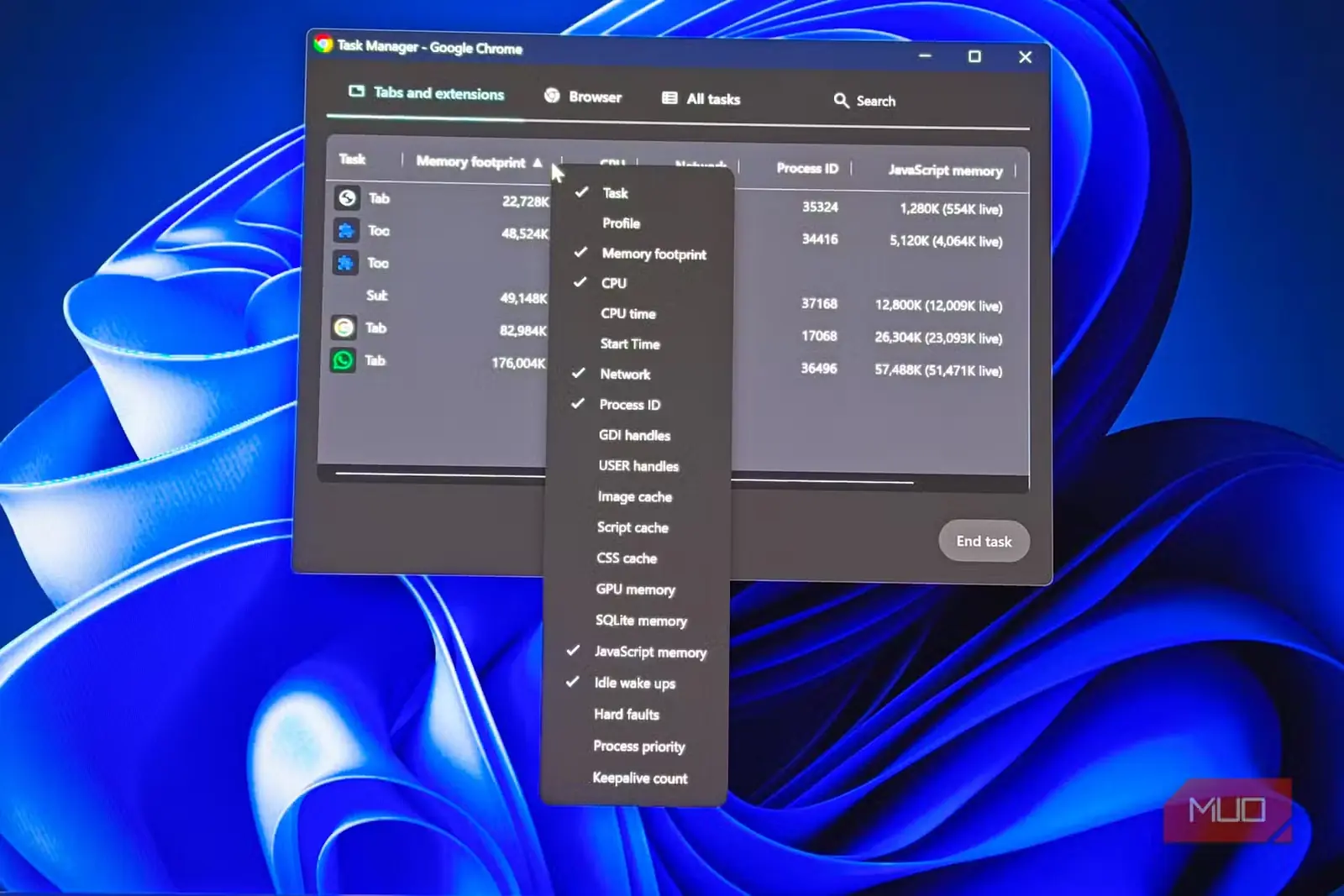This screenshot has width=1344, height=896.
Task: Sort by the Task column header
Action: (353, 159)
